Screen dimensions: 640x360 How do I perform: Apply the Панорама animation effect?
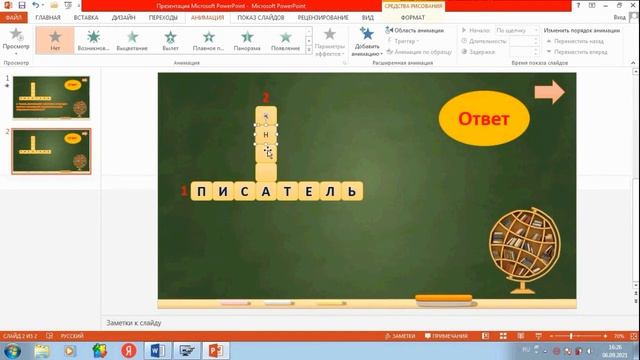point(247,40)
